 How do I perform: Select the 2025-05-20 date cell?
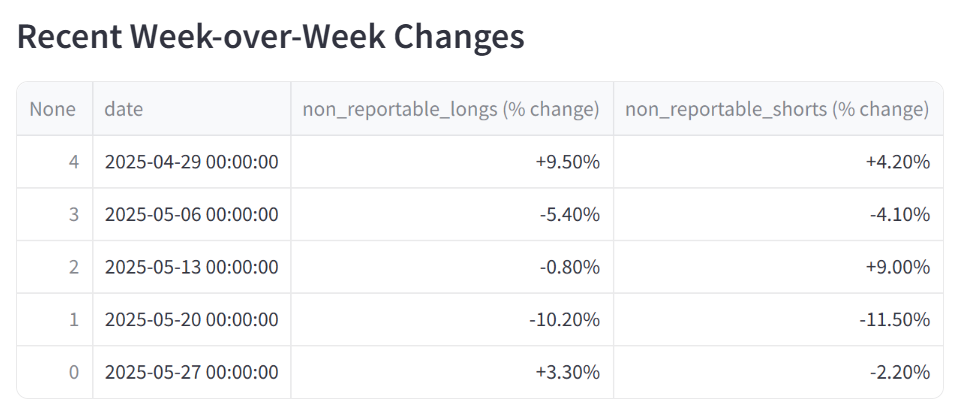[191, 319]
